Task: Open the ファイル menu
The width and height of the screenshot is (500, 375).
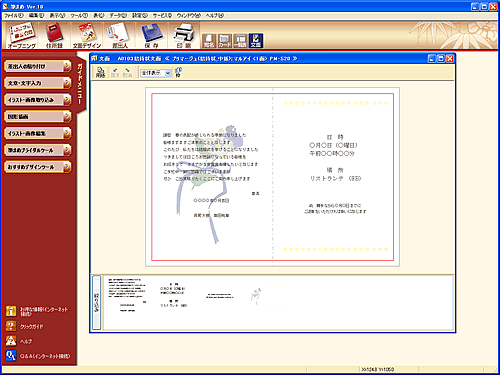Action: point(14,15)
